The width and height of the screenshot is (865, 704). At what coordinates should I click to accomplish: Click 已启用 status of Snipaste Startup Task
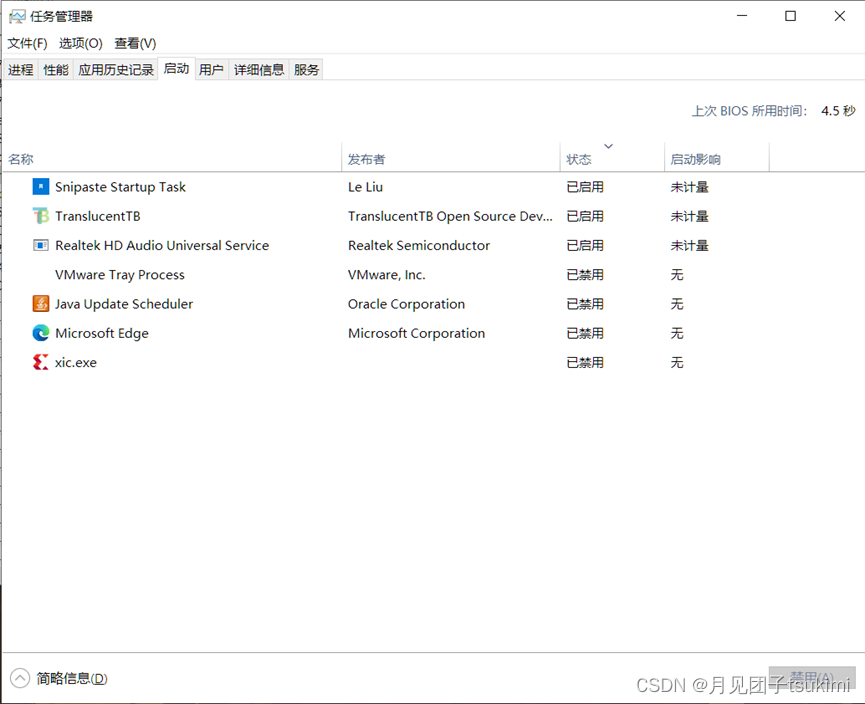pyautogui.click(x=585, y=187)
